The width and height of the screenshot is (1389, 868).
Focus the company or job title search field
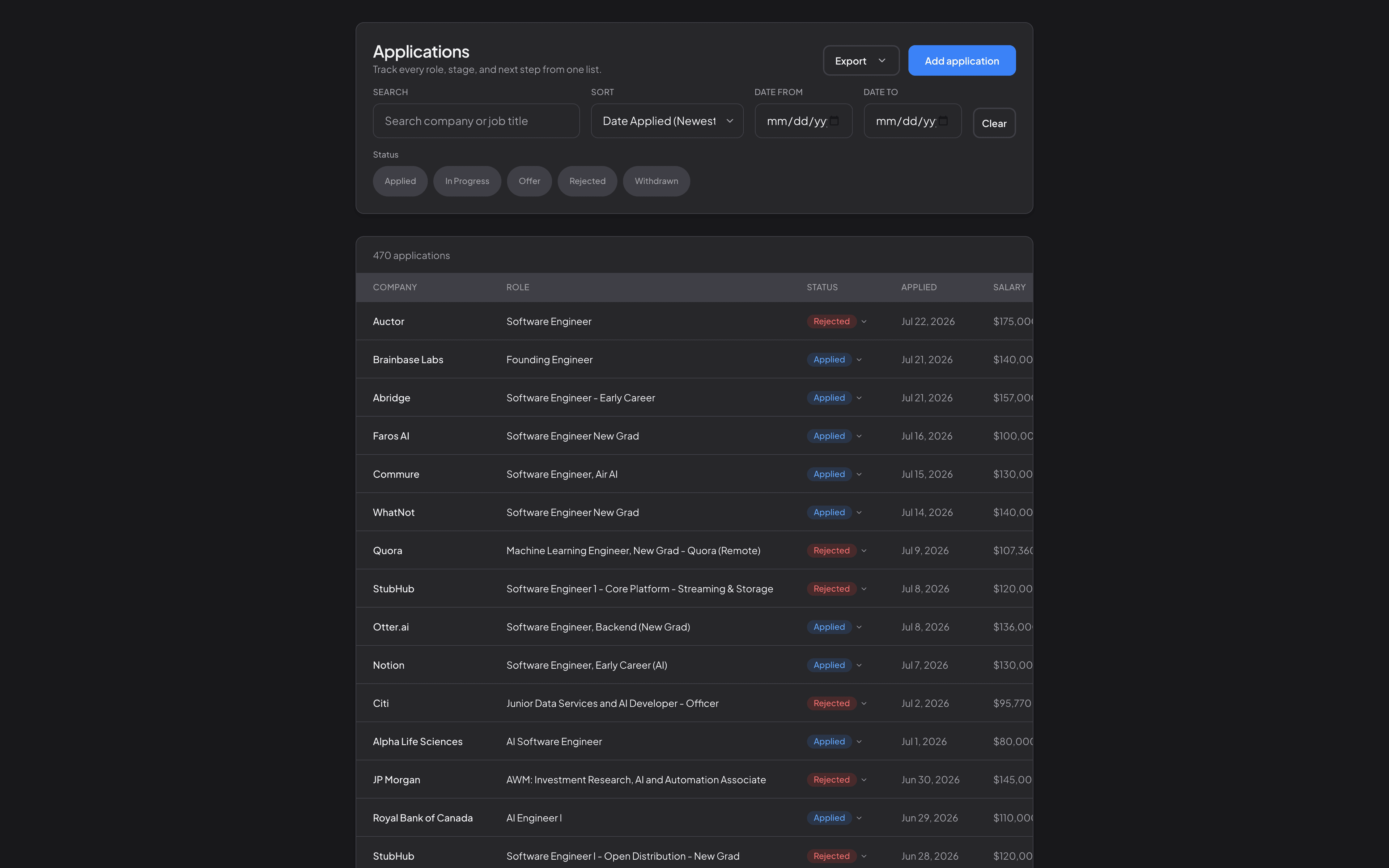click(x=476, y=120)
